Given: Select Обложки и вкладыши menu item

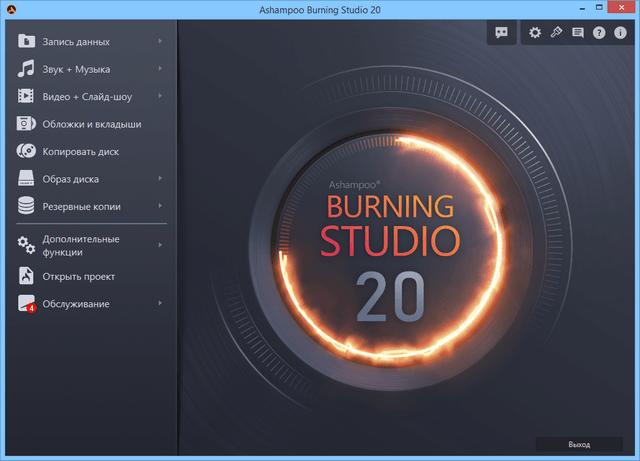Looking at the screenshot, I should click(x=91, y=124).
